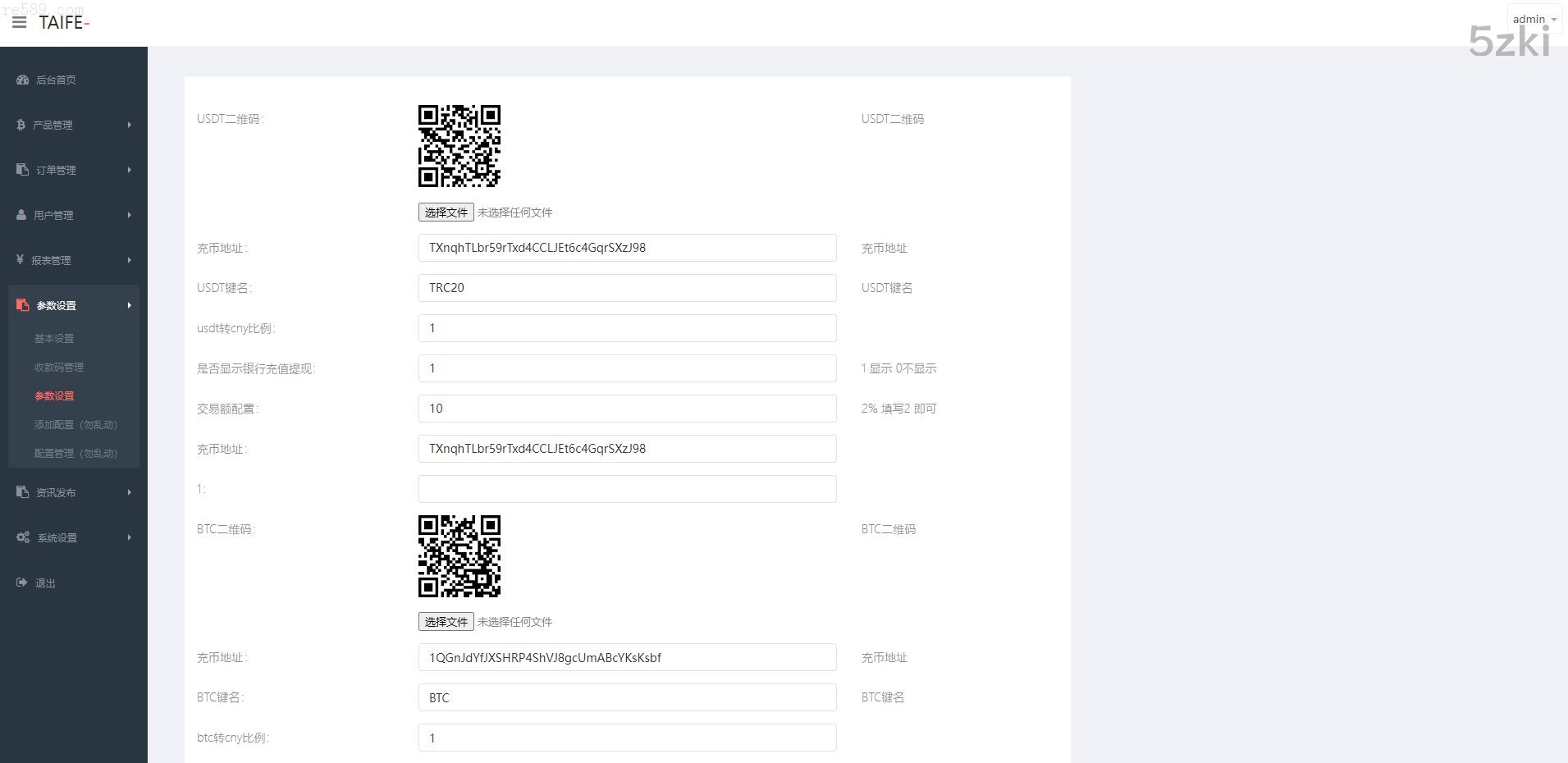Collapse the 参数设置 menu arrow
The image size is (1568, 763).
coord(129,305)
